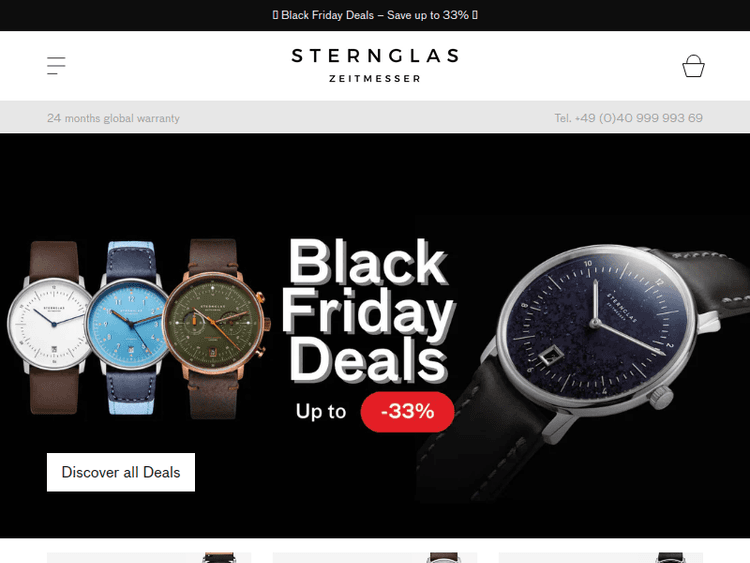
Task: Open the first product card below hero
Action: [149, 557]
